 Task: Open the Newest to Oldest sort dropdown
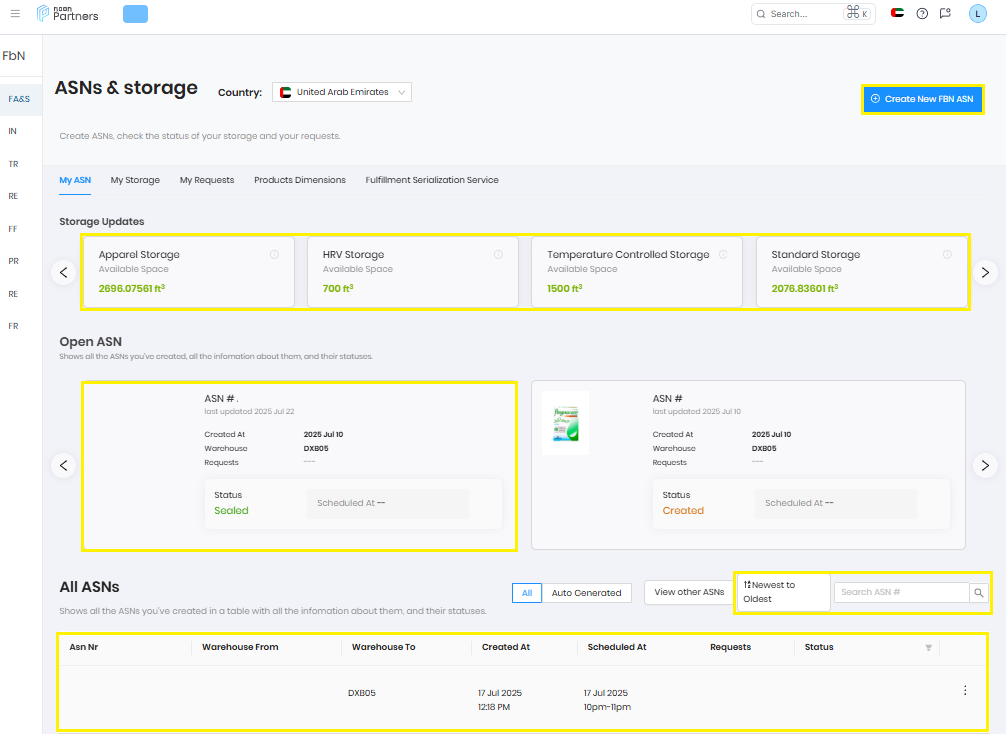coord(783,592)
